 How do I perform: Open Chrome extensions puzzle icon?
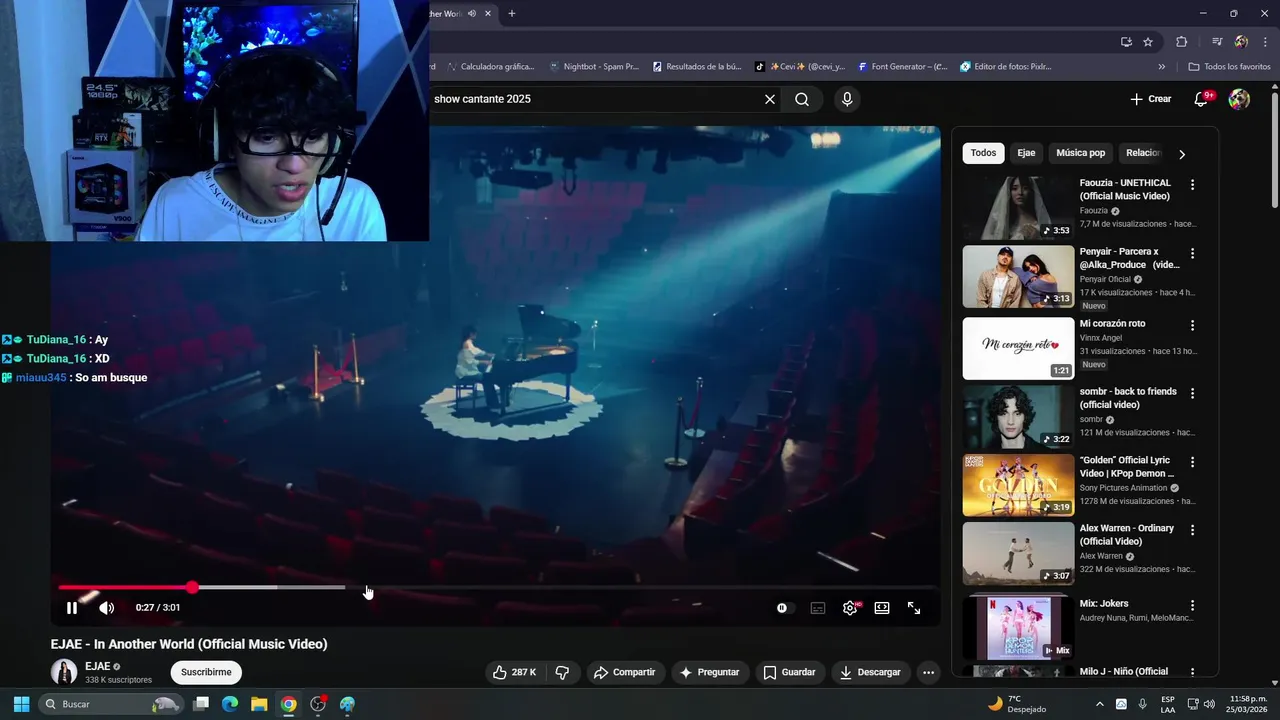click(1182, 42)
